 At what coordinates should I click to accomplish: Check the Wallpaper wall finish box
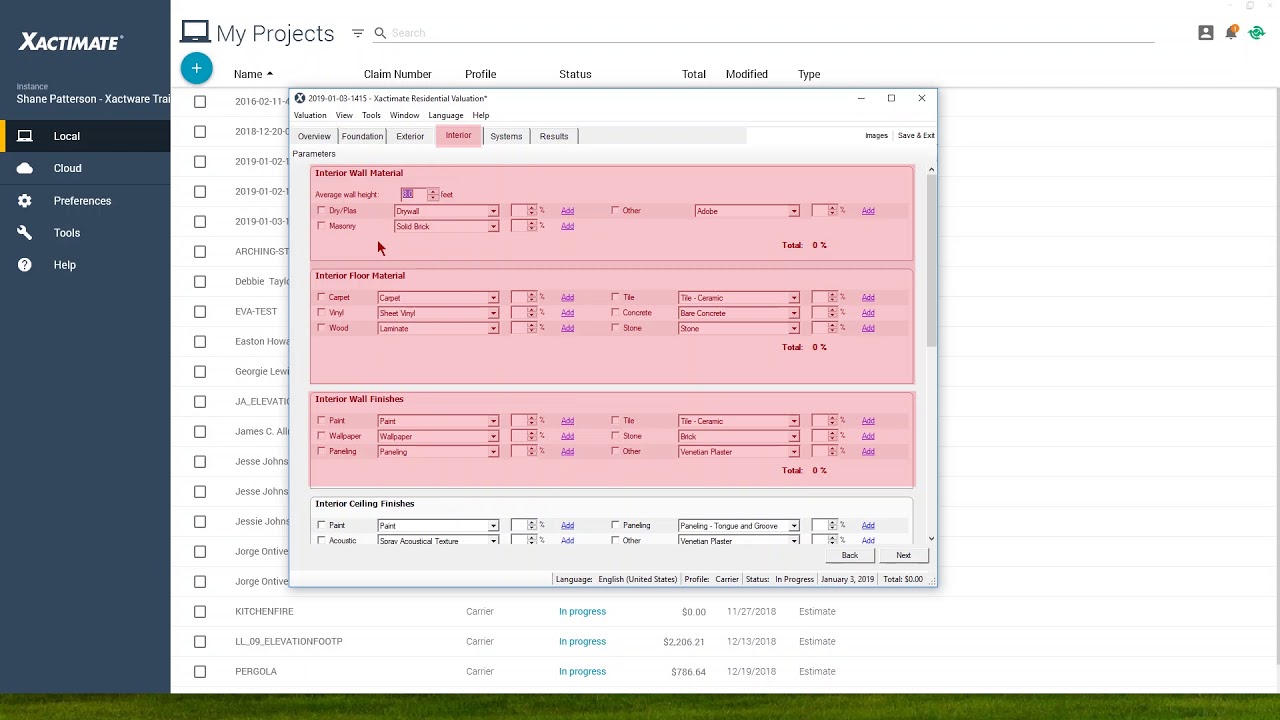pyautogui.click(x=321, y=436)
